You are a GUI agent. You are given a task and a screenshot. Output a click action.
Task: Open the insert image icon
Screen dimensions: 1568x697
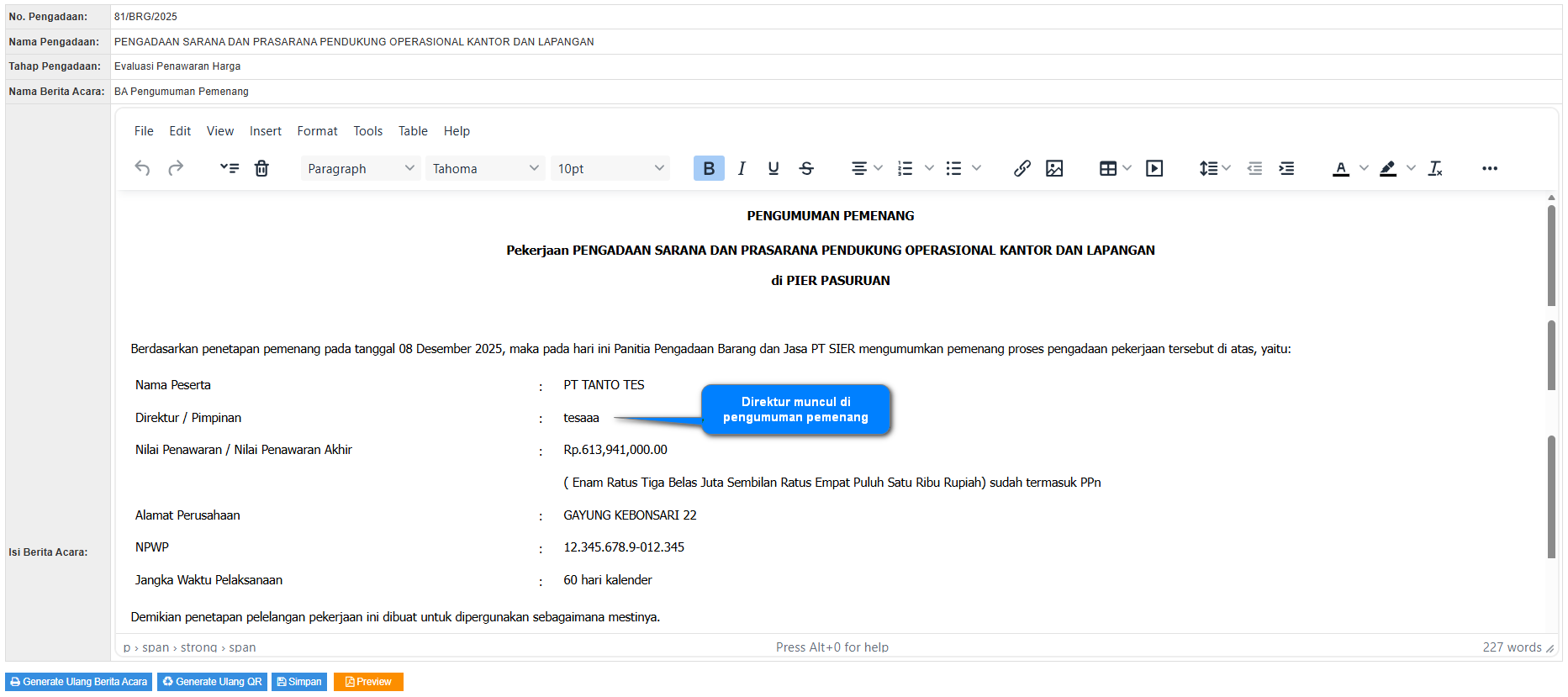click(1054, 168)
